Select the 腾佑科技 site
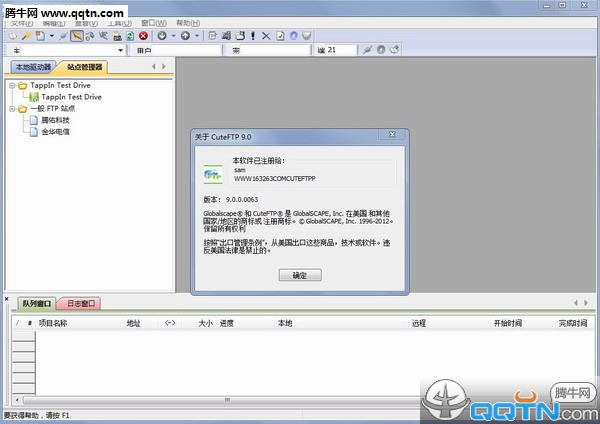 pos(55,120)
